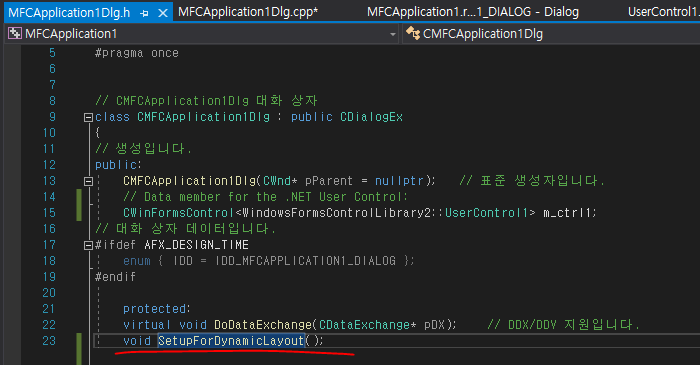
Task: Click the protected: keyword on line 21
Action: (157, 309)
